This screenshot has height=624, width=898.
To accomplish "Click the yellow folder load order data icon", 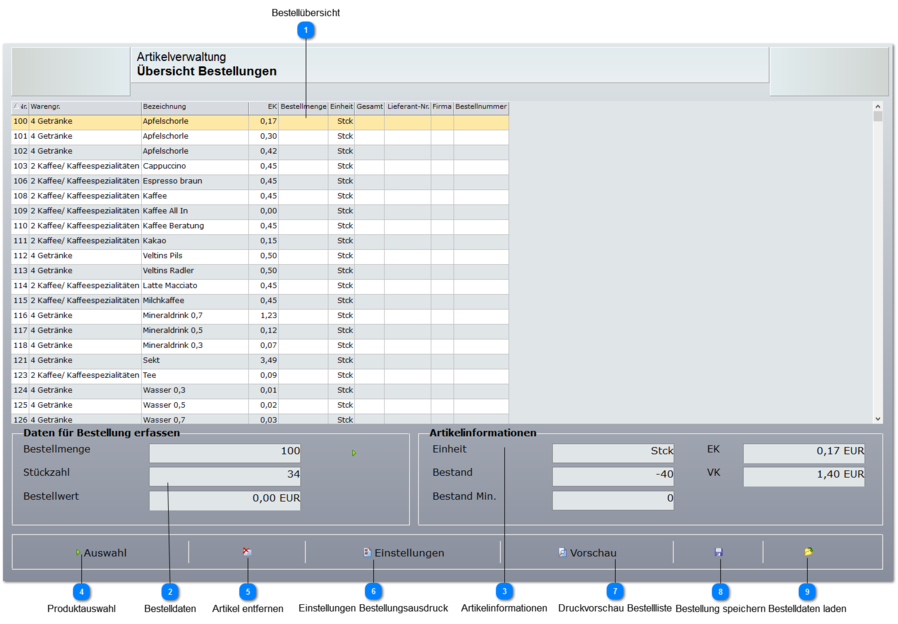I will (x=808, y=552).
